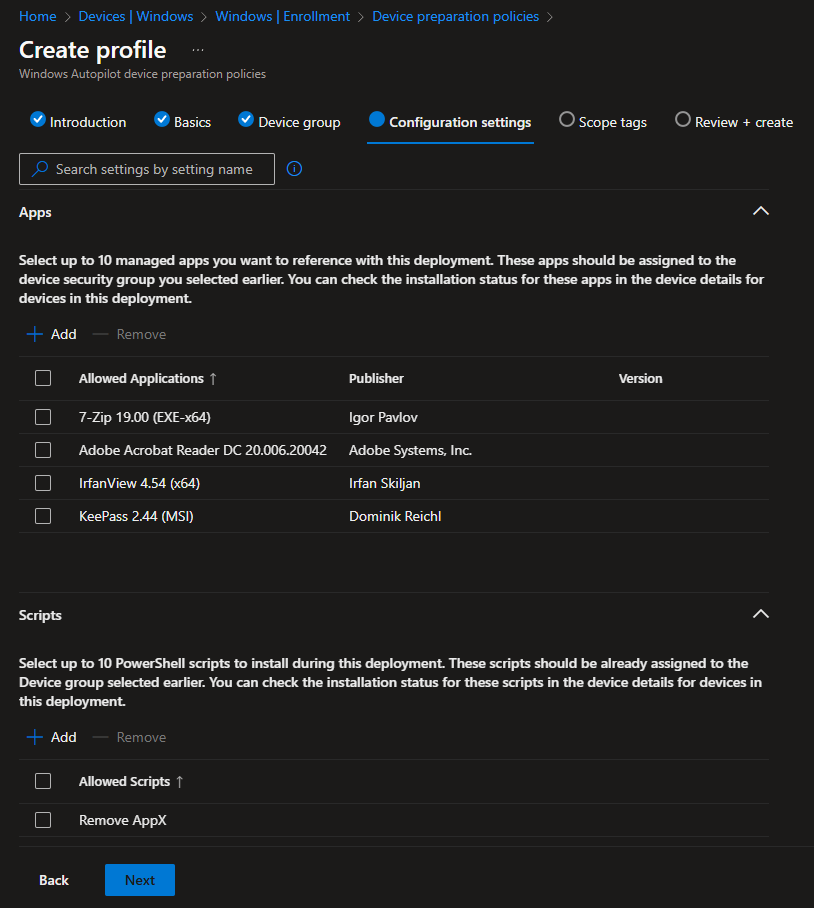
Task: Select the KeePass 2.44 (MSI) checkbox
Action: [x=43, y=516]
